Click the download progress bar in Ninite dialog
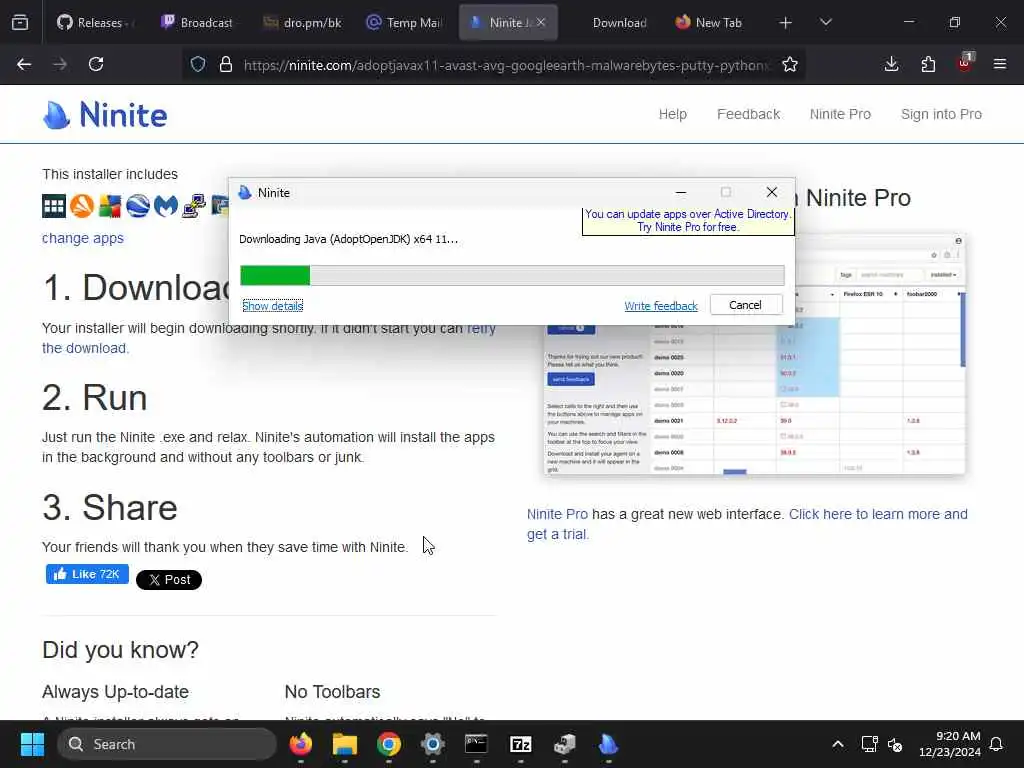Screen dimensions: 1024x768 click(x=512, y=275)
